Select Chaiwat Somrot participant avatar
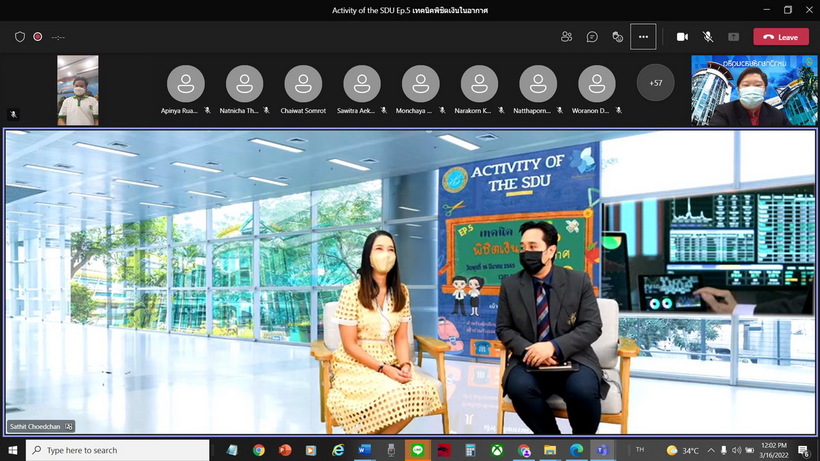The height and width of the screenshot is (461, 820). [x=303, y=83]
